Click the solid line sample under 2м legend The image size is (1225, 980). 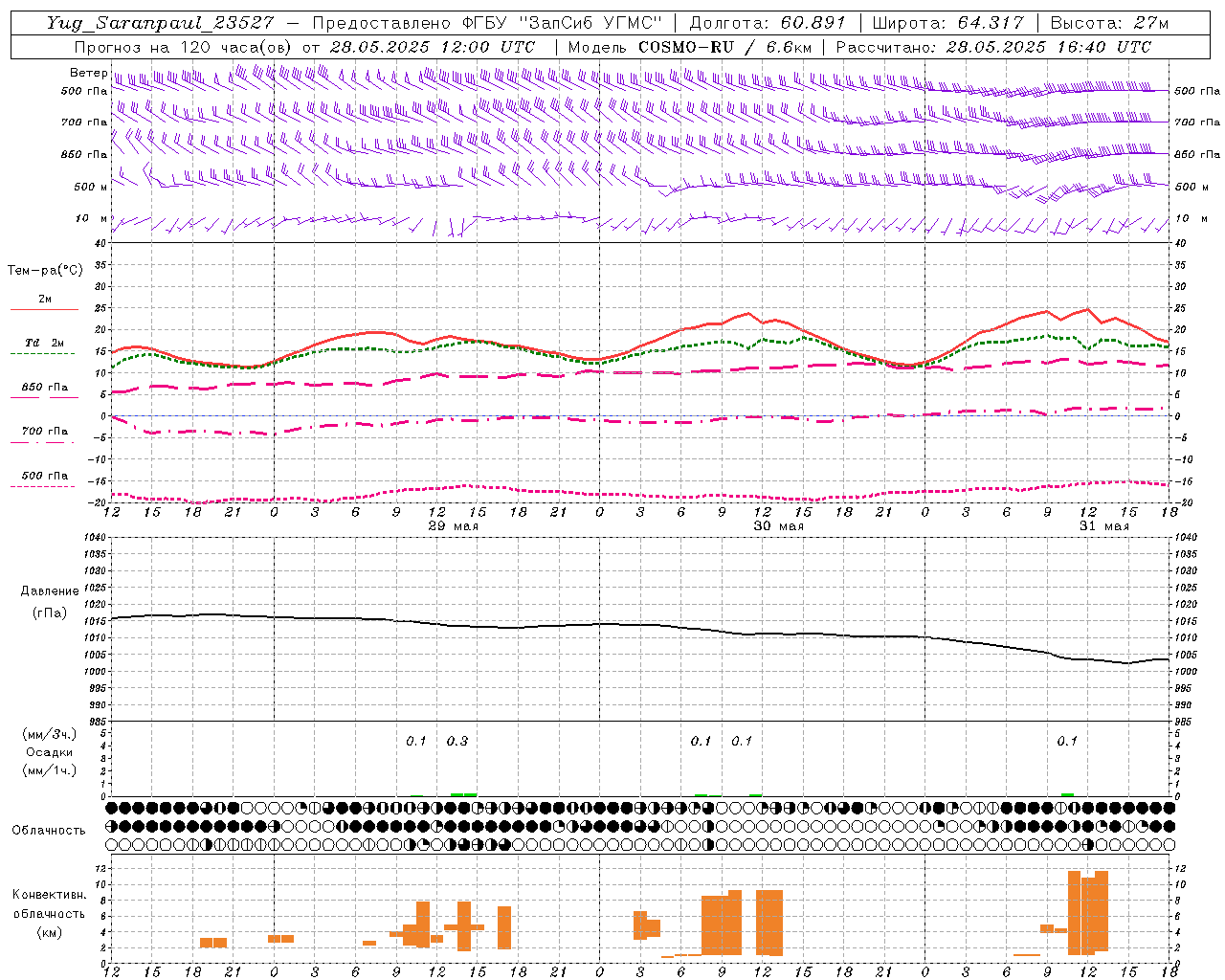[x=44, y=310]
